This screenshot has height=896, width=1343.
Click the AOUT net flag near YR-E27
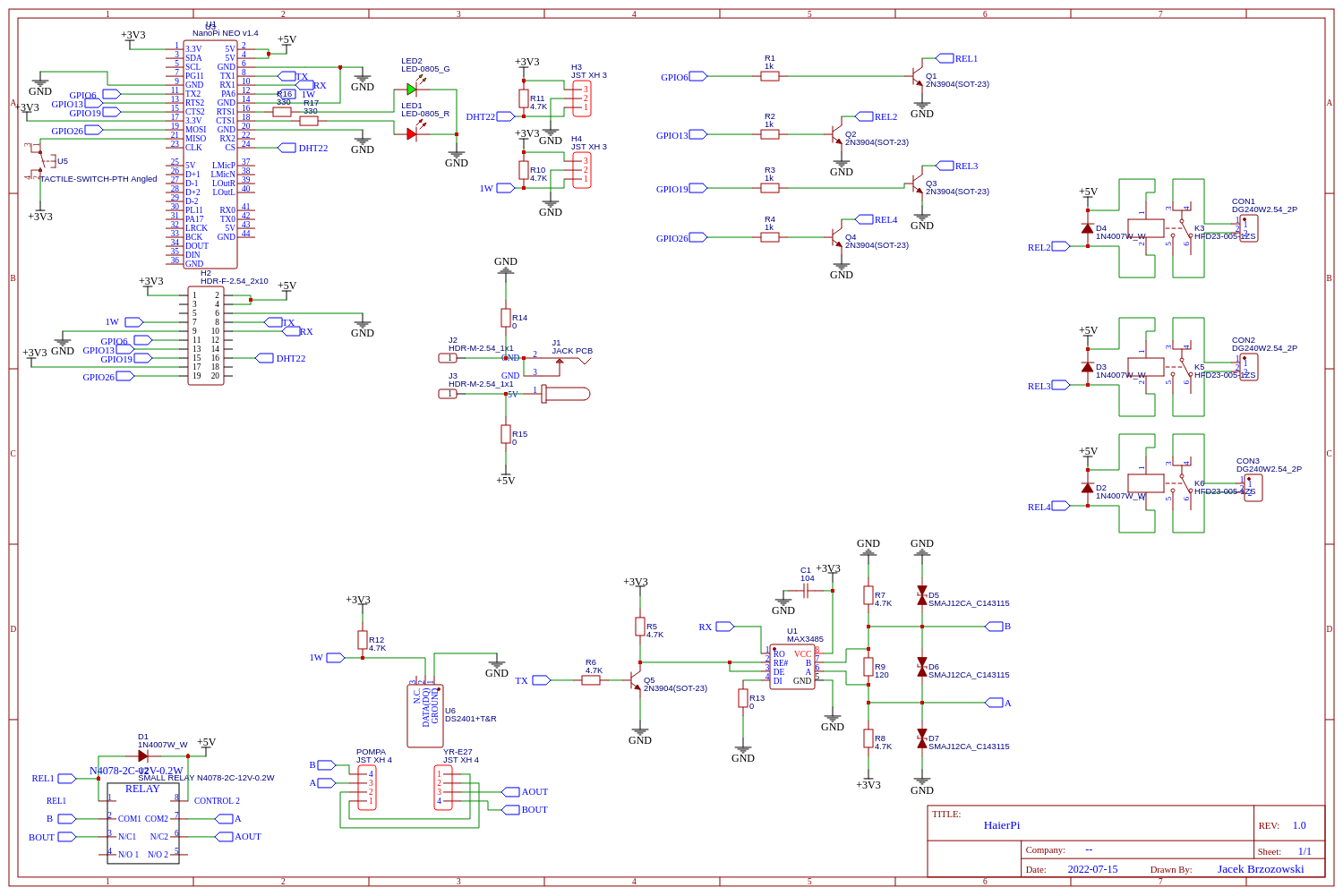(510, 792)
